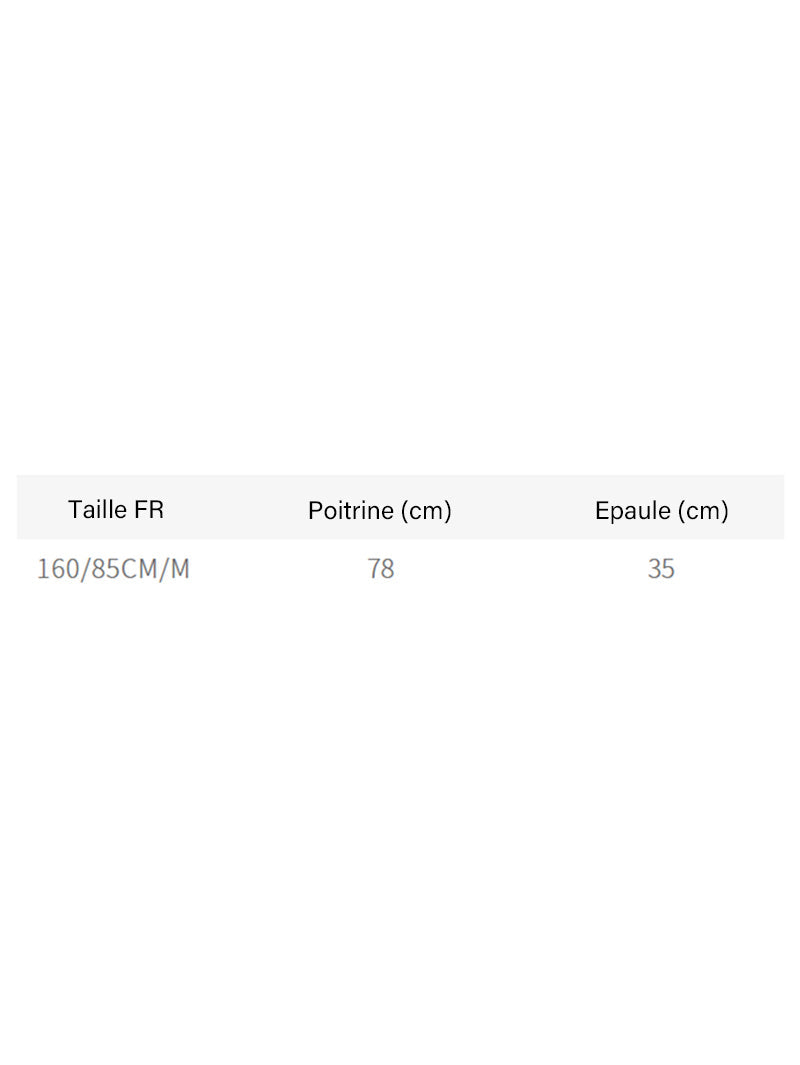800x1065 pixels.
Task: Click the "(cm)" unit after Epaule
Action: [703, 511]
